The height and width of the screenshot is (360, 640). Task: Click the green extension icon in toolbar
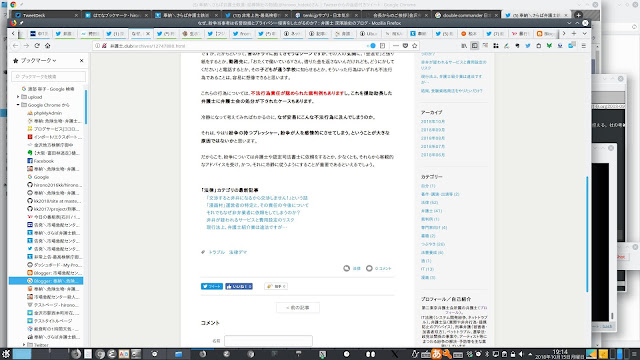tap(549, 46)
